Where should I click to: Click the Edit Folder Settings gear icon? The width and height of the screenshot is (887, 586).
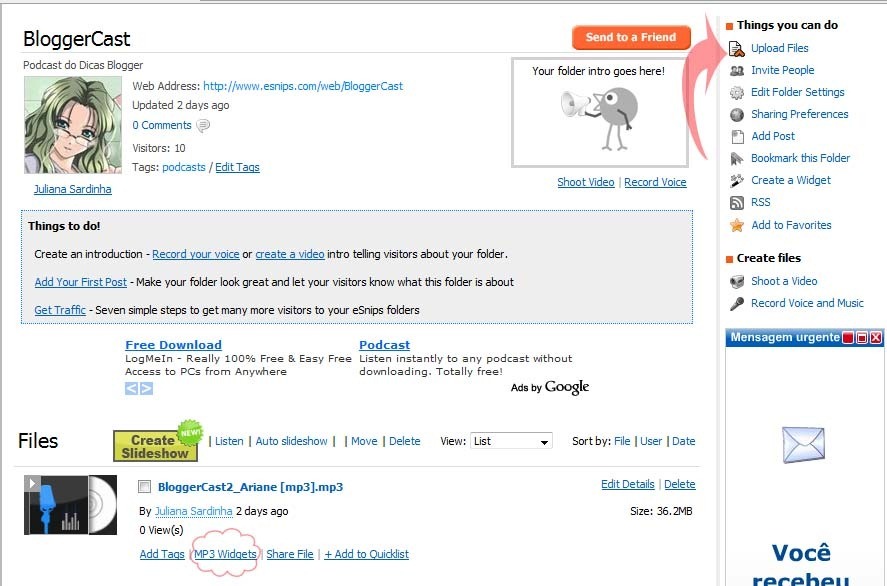(x=737, y=92)
